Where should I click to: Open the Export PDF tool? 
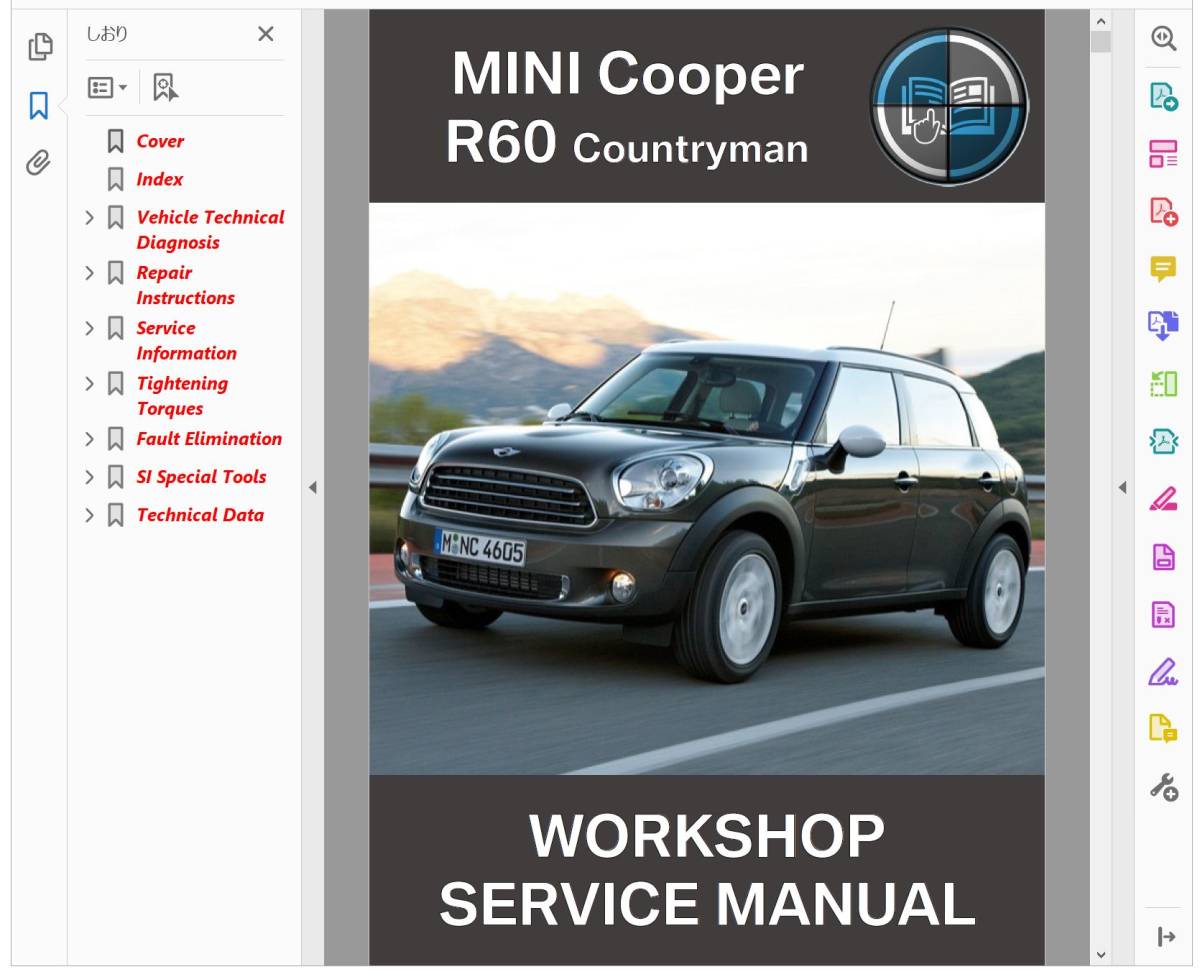(1163, 96)
